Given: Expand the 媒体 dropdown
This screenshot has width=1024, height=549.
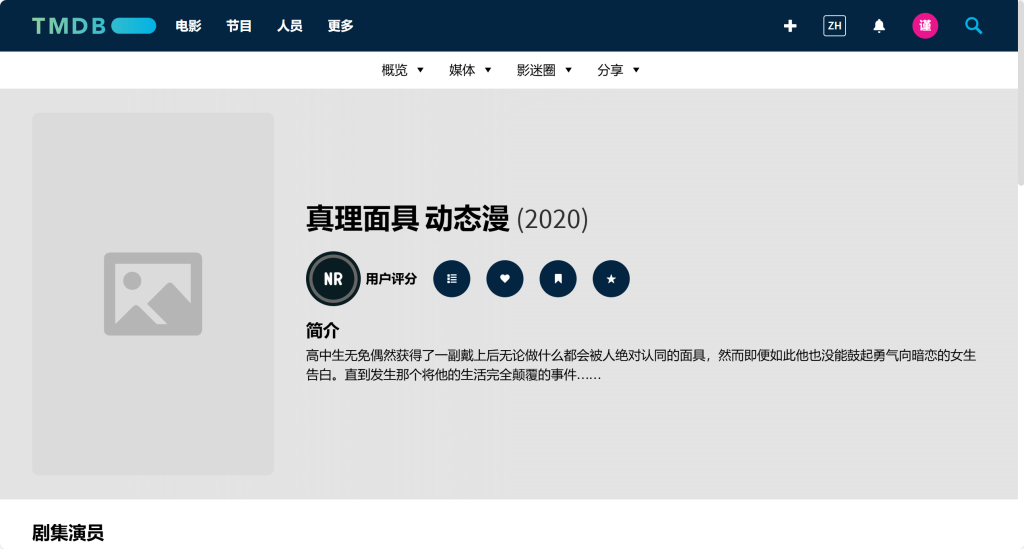Looking at the screenshot, I should pyautogui.click(x=470, y=70).
